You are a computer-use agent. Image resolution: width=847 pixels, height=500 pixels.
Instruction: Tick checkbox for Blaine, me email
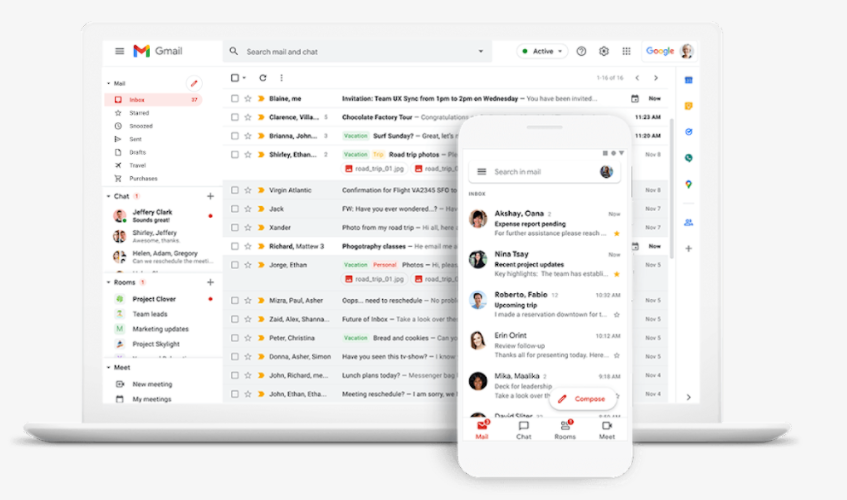coord(234,98)
